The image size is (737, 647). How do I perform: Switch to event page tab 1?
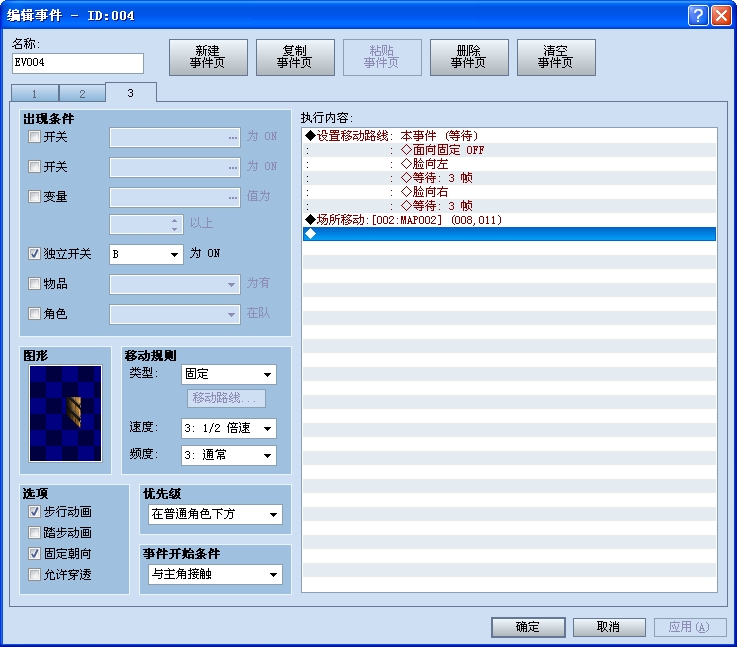pos(35,94)
